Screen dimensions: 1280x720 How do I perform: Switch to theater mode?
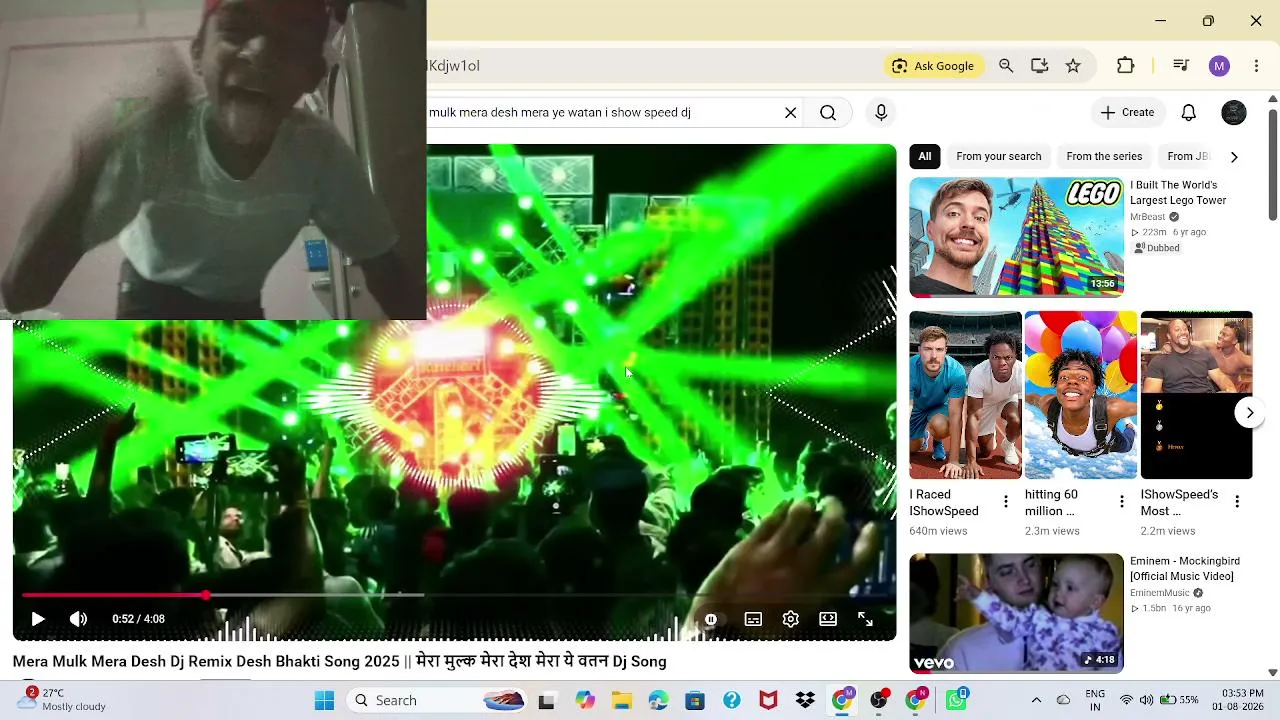tap(828, 619)
